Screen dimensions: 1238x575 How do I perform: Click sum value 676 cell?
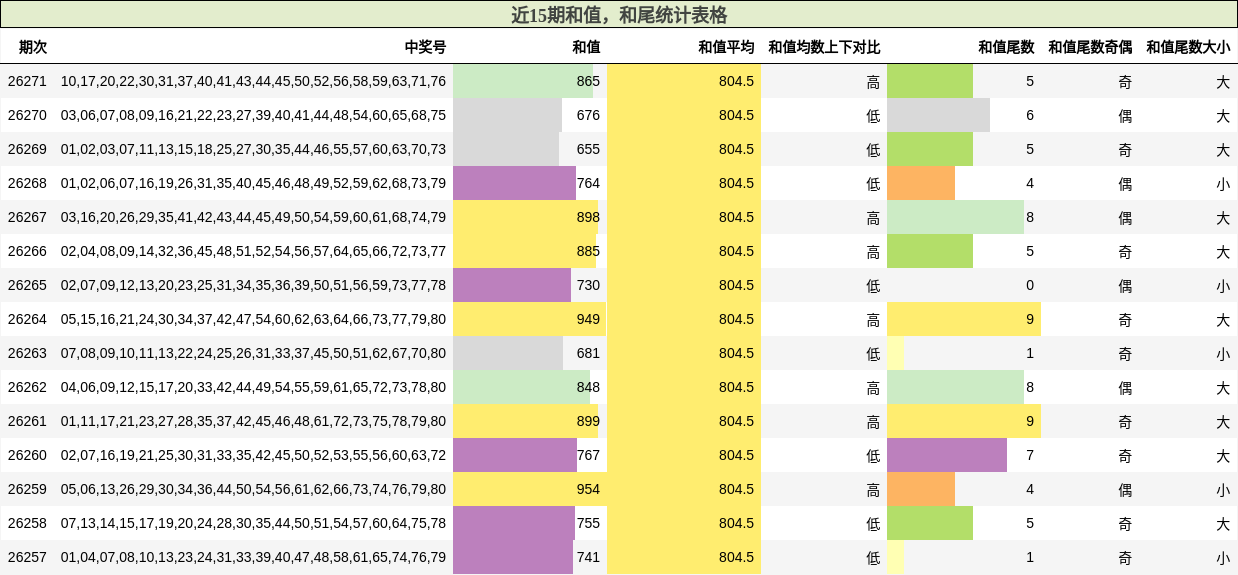coord(530,115)
